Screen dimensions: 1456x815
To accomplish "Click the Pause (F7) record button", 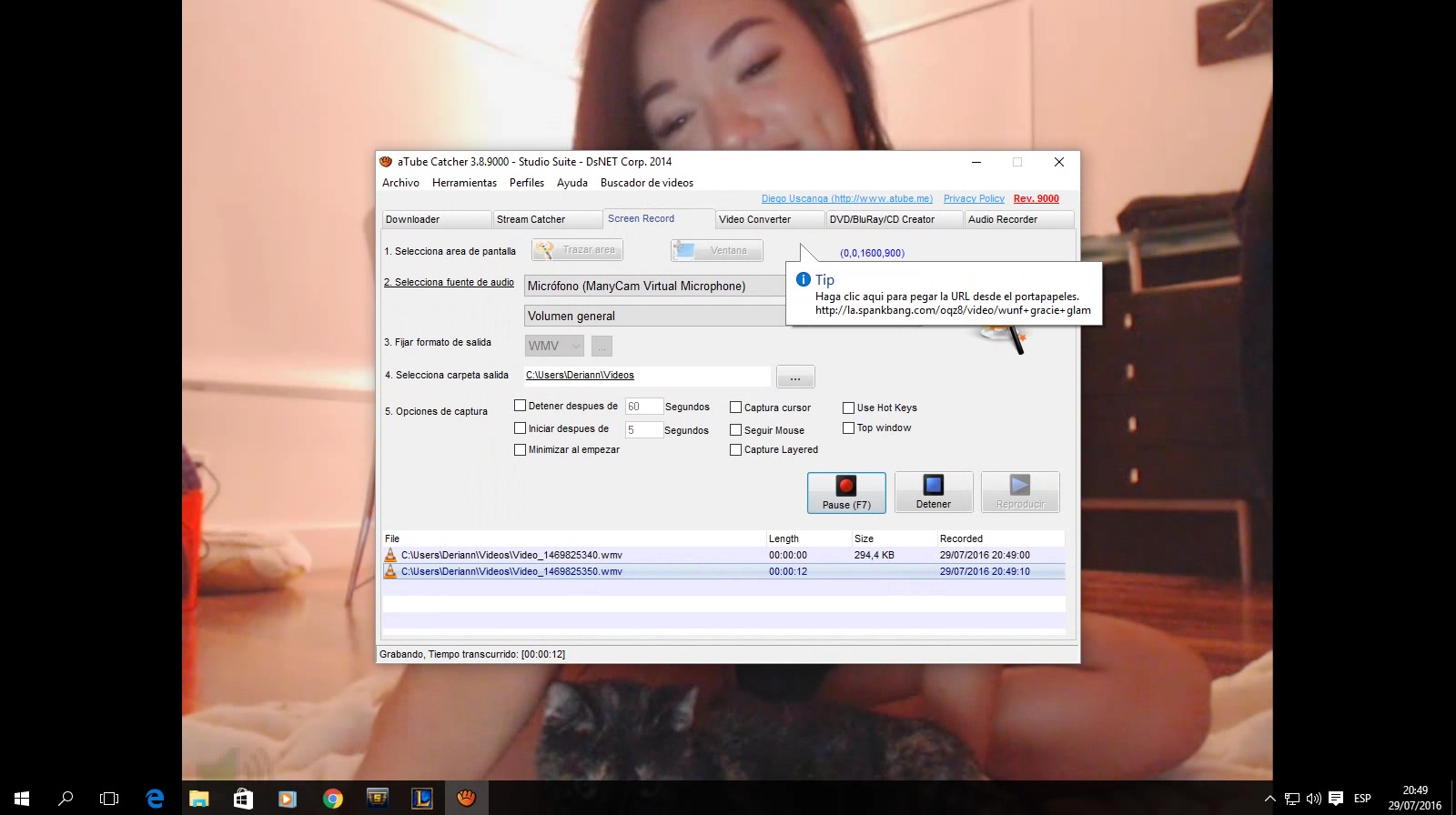I will 846,492.
